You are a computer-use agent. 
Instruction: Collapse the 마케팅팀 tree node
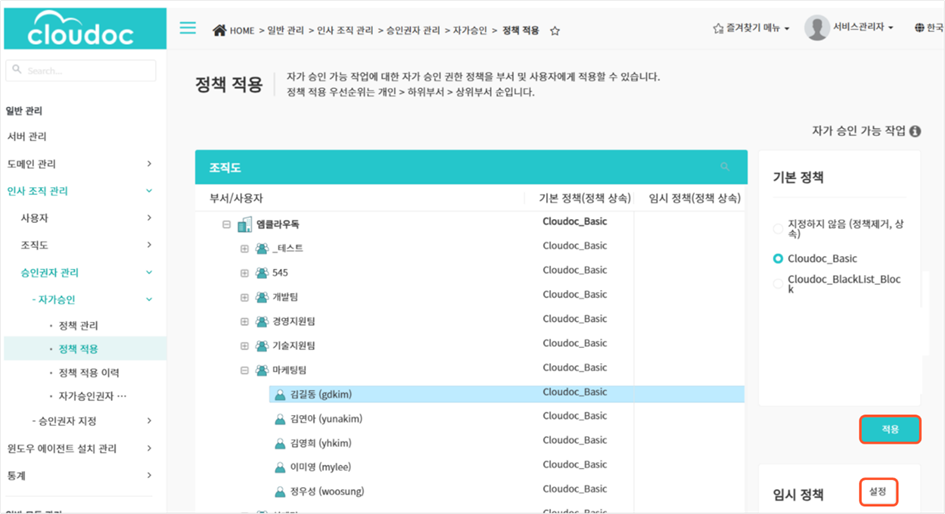point(244,370)
